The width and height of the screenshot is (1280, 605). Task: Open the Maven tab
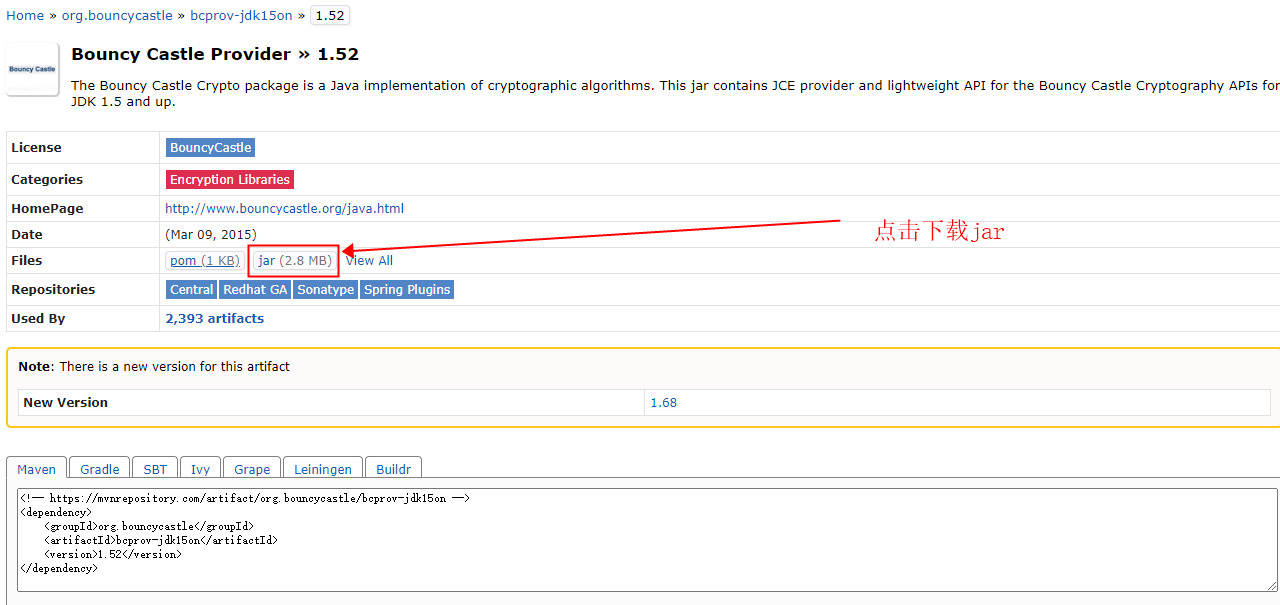click(36, 469)
